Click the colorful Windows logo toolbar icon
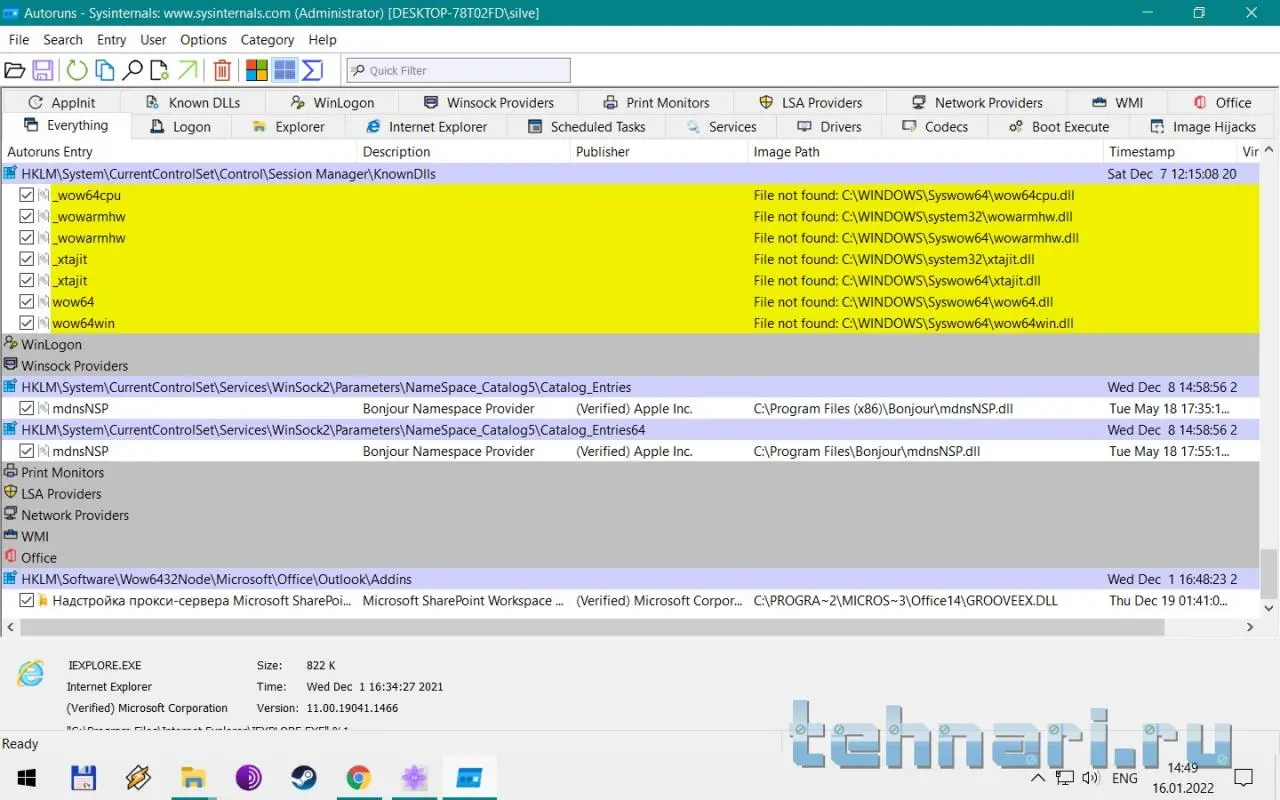 257,70
